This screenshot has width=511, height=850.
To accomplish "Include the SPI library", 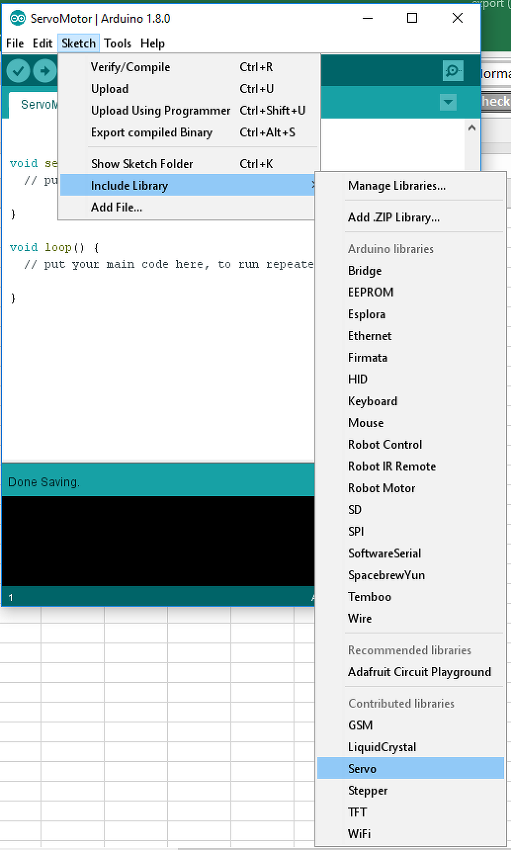I will (410, 531).
